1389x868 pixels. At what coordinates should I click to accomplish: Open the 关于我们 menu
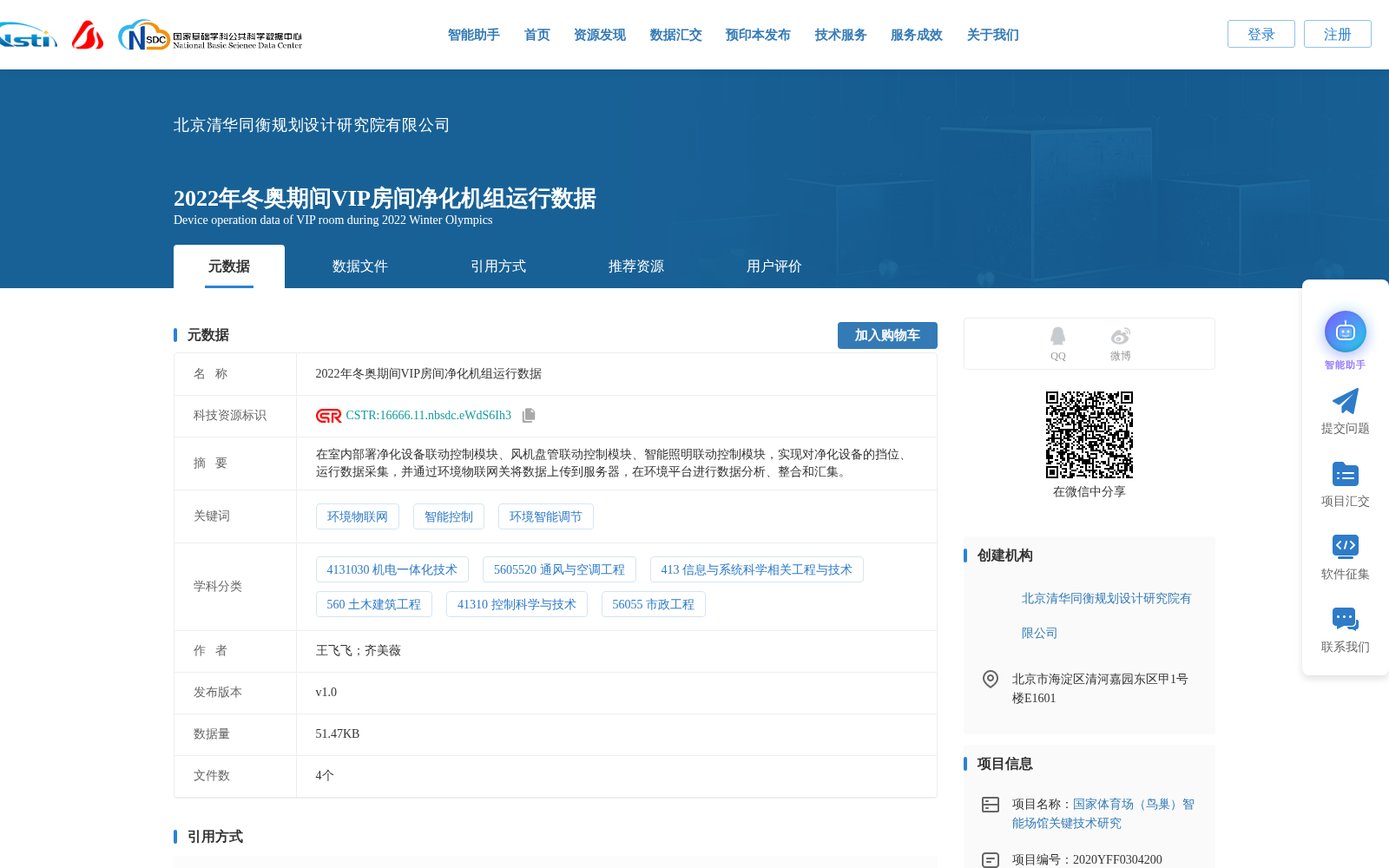click(992, 35)
